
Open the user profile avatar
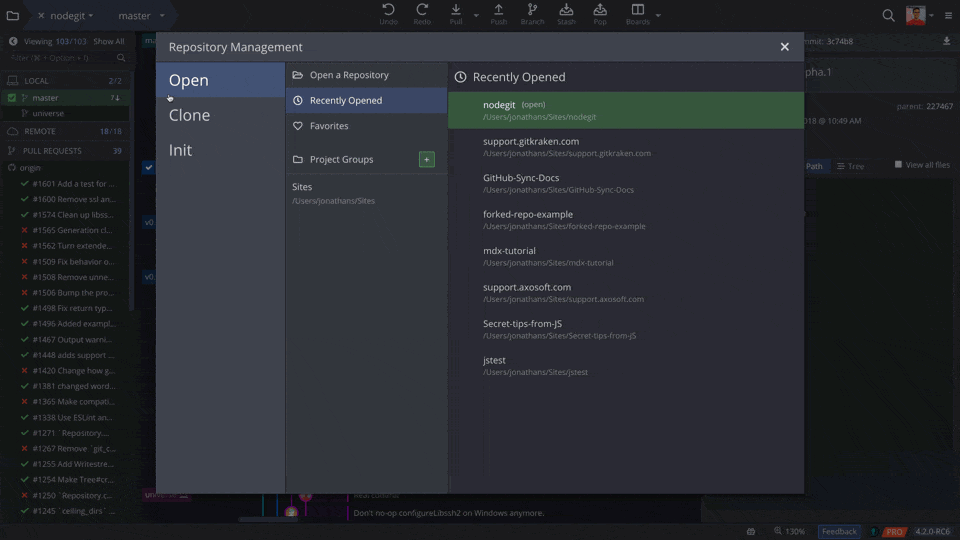pos(915,15)
